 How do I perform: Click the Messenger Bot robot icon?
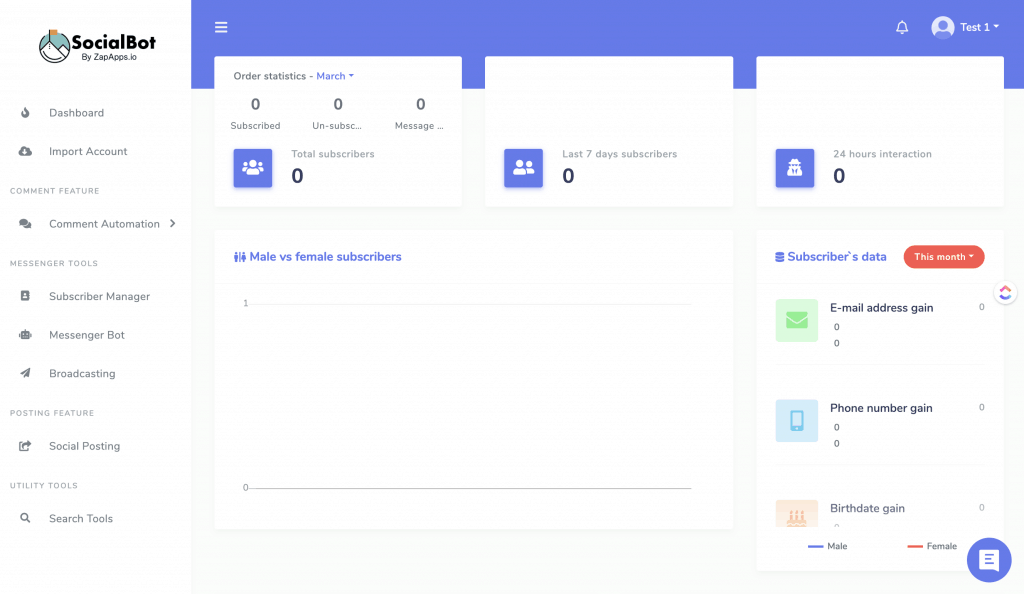click(25, 335)
